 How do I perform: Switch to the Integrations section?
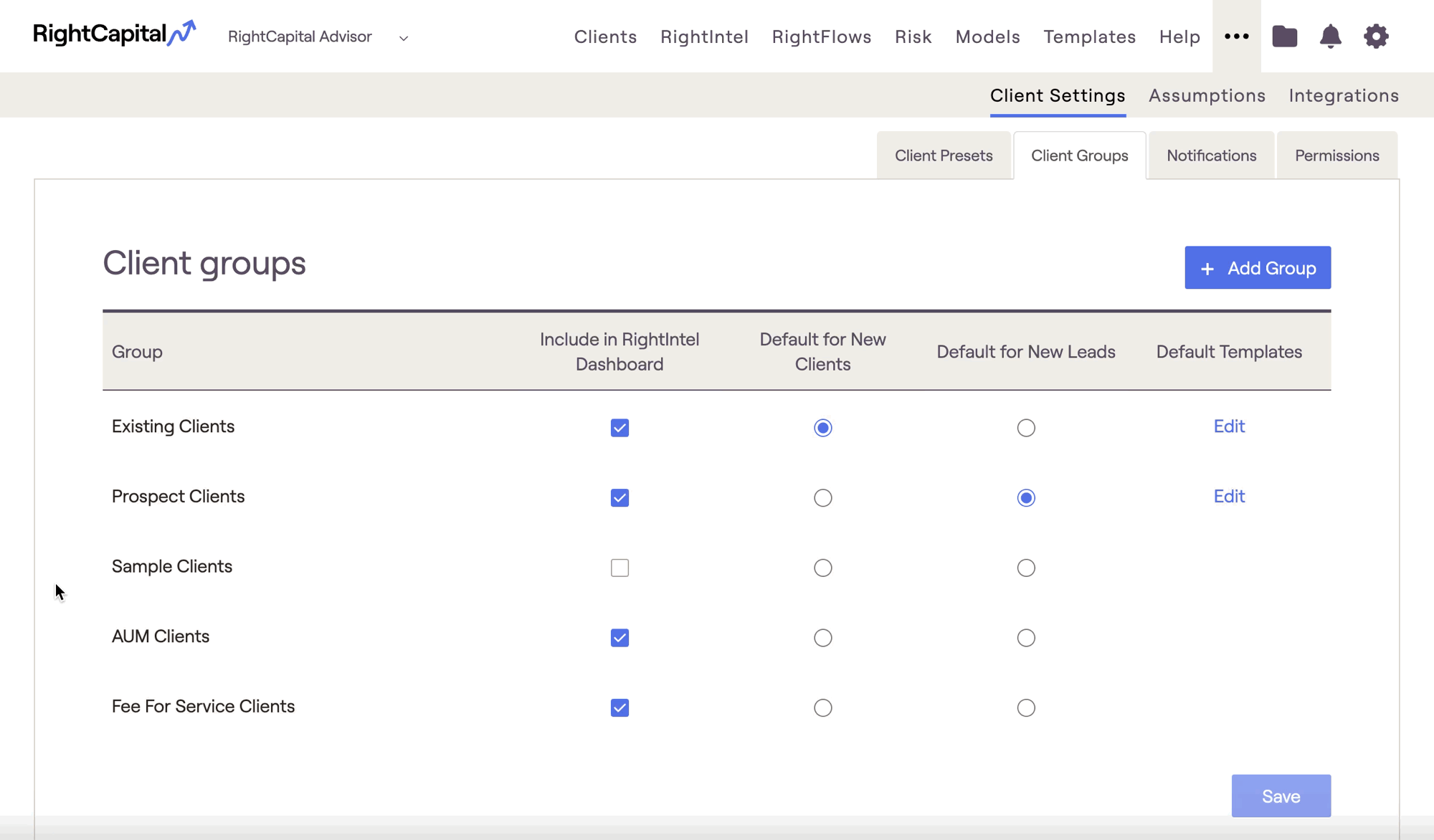click(x=1344, y=95)
